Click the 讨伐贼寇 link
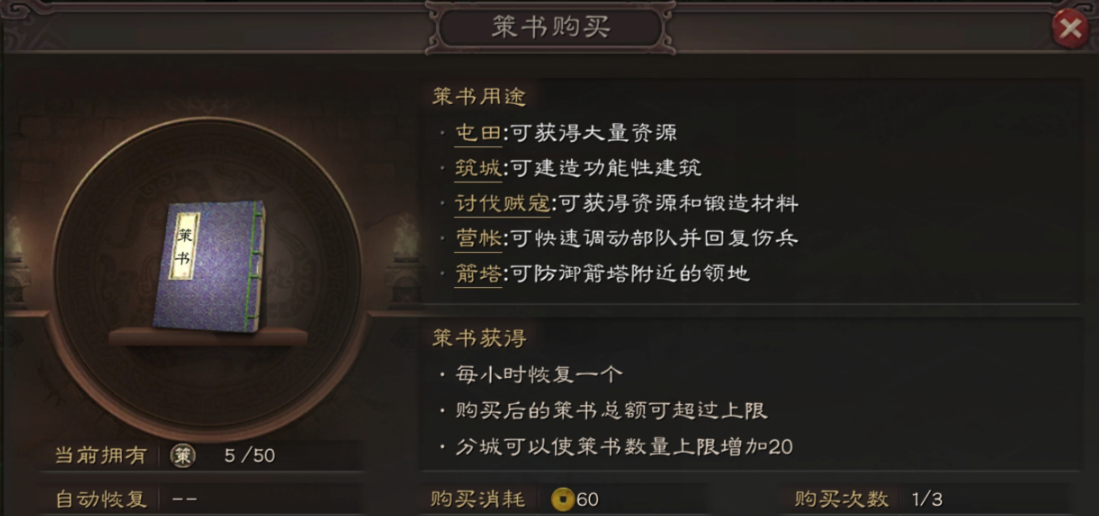This screenshot has width=1099, height=516. [503, 203]
